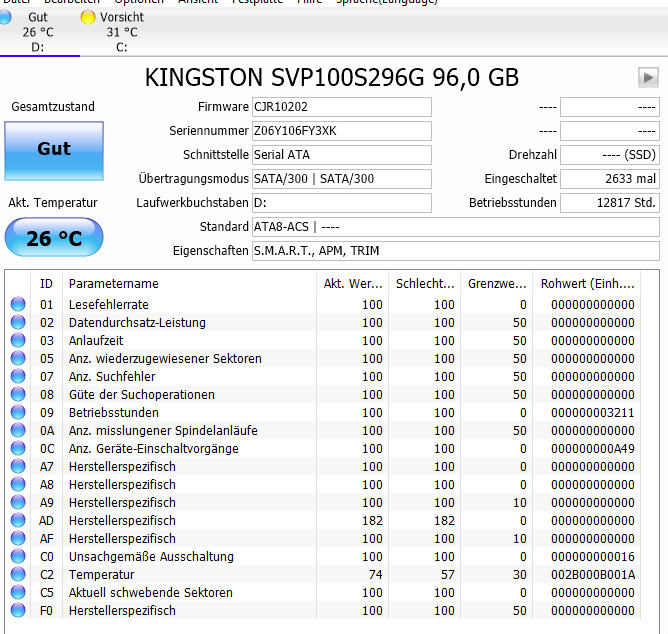The image size is (668, 634).
Task: Select the Anz. wiederzugewiesener Sektoren row
Action: point(322,358)
